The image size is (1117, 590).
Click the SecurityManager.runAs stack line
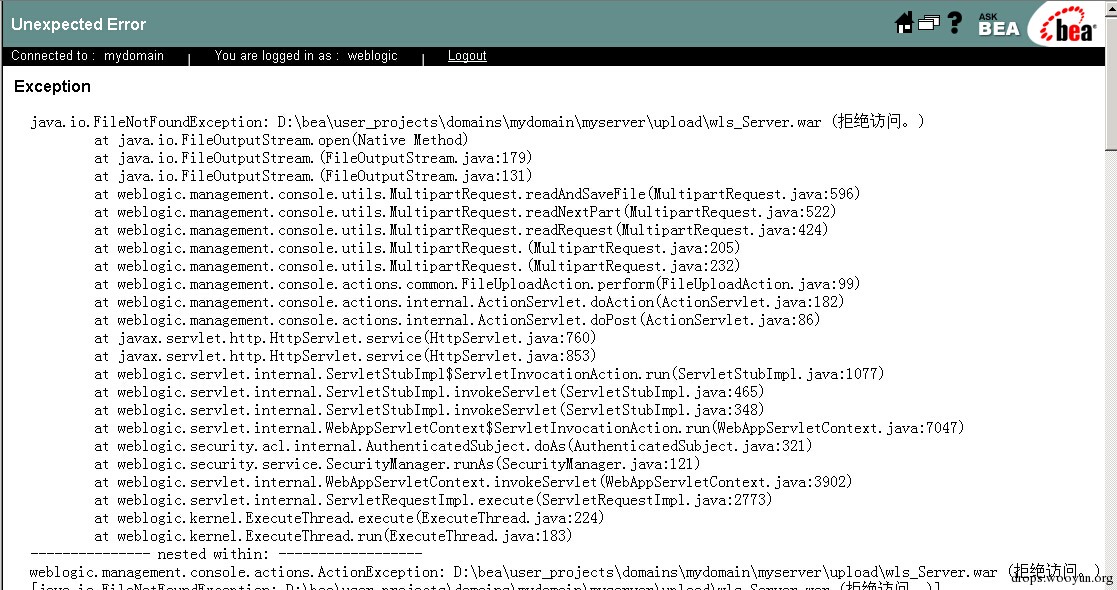point(398,464)
